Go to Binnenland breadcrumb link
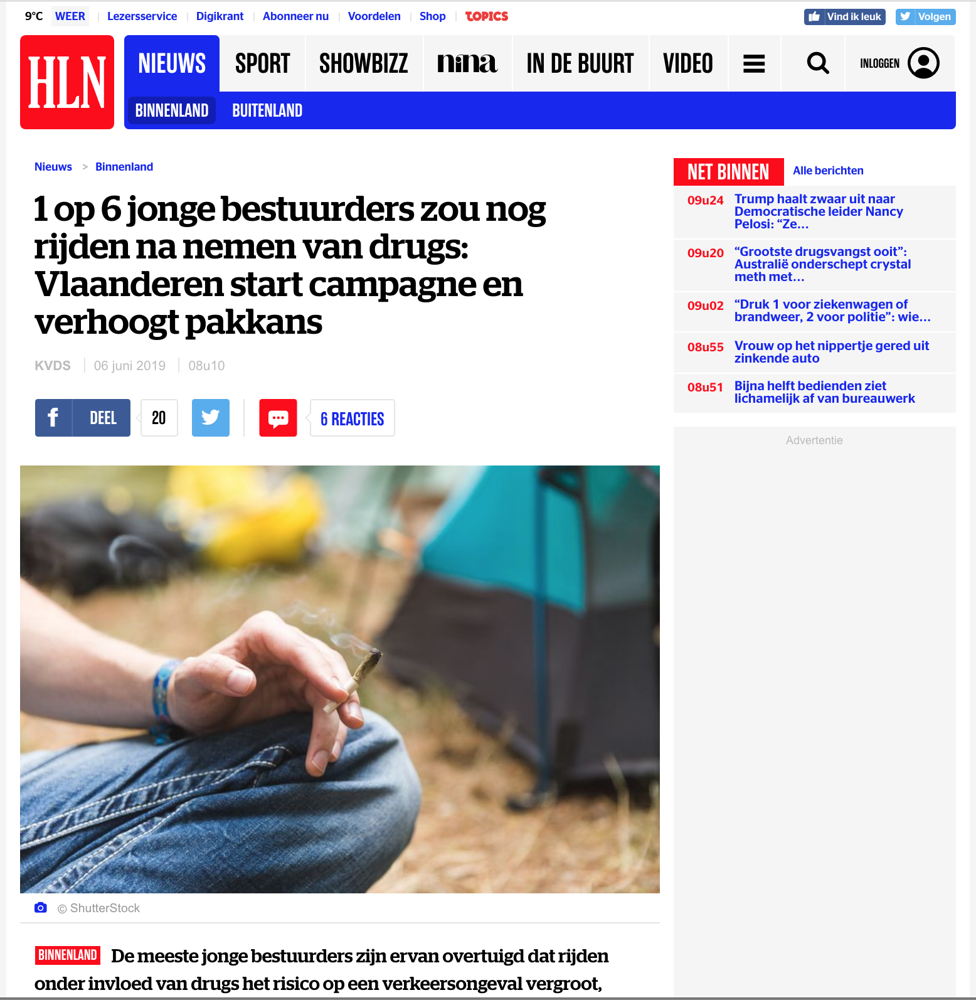Screen dimensions: 976x1000 click(x=124, y=166)
